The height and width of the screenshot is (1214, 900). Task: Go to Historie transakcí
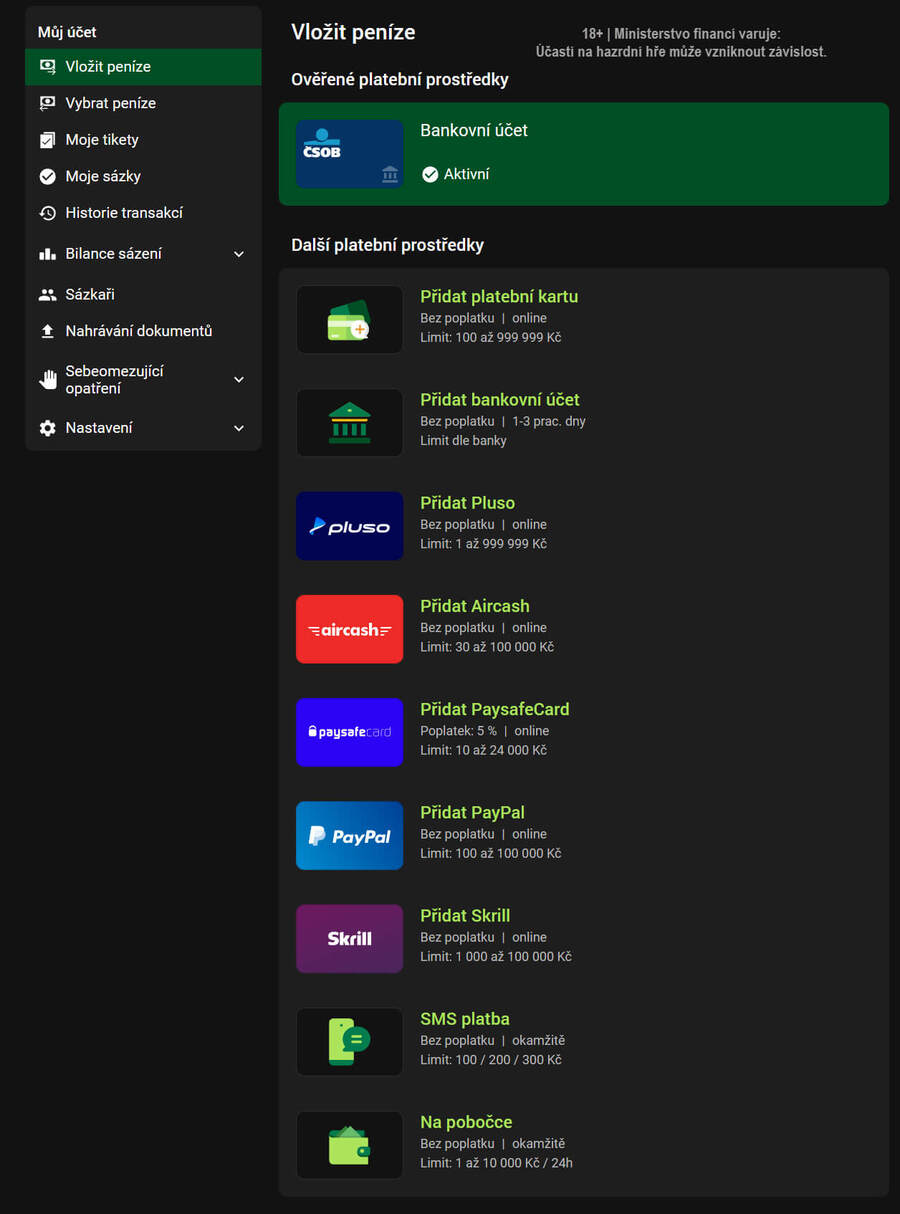124,213
